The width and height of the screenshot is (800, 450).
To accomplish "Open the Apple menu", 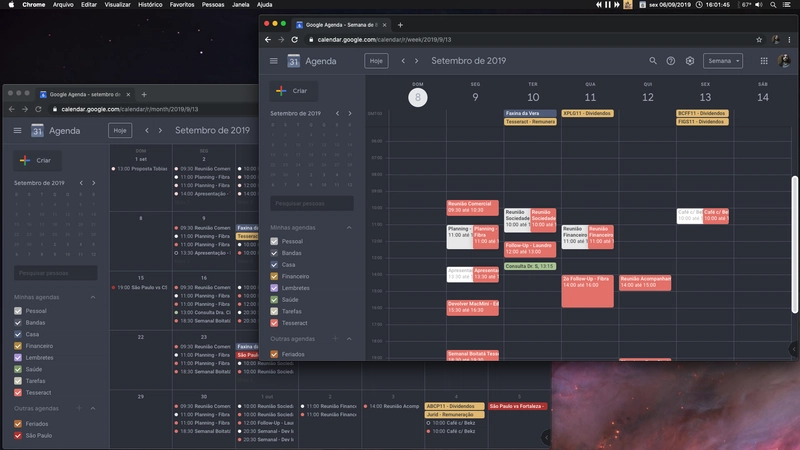I will 11,5.
